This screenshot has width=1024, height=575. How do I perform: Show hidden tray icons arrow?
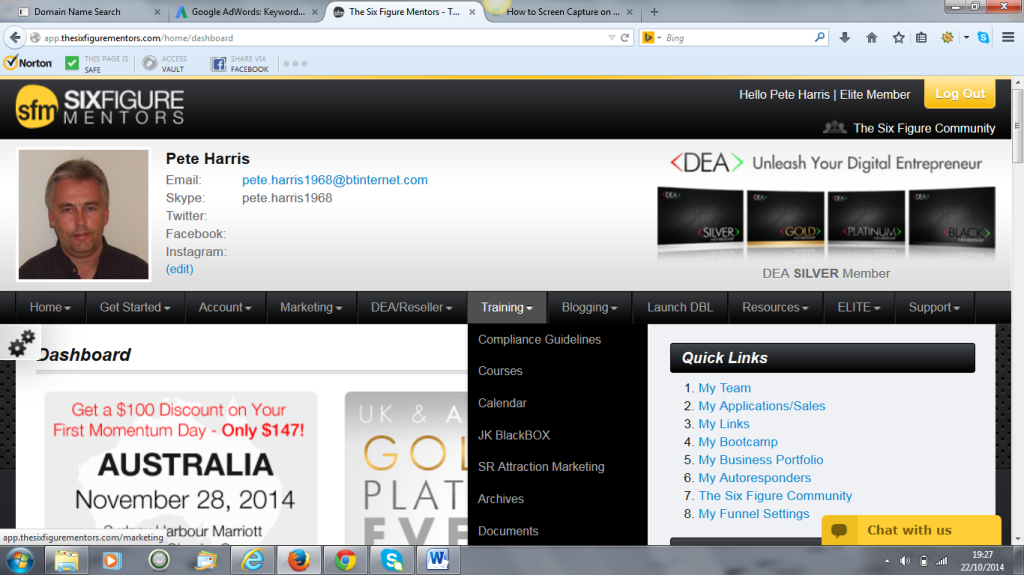click(x=887, y=561)
